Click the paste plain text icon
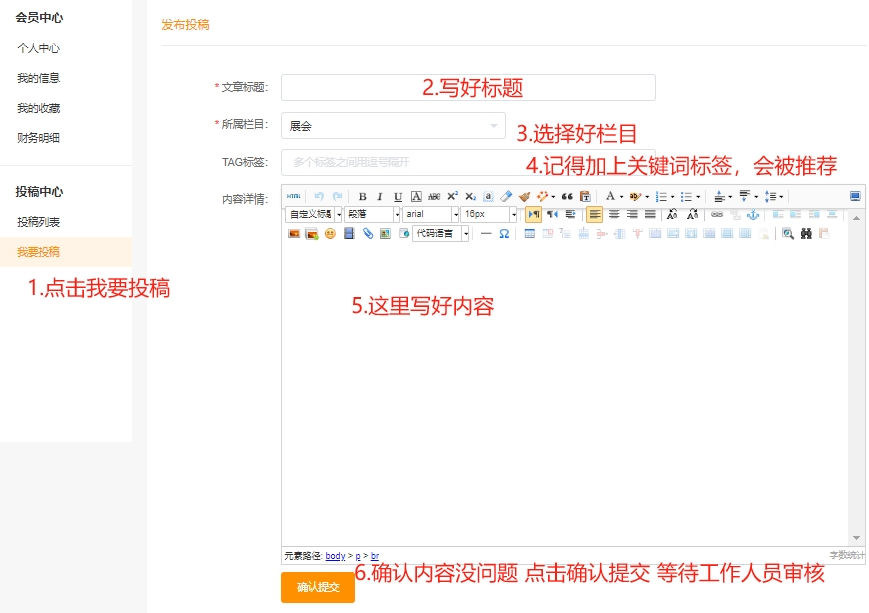This screenshot has width=869, height=613. click(x=585, y=196)
